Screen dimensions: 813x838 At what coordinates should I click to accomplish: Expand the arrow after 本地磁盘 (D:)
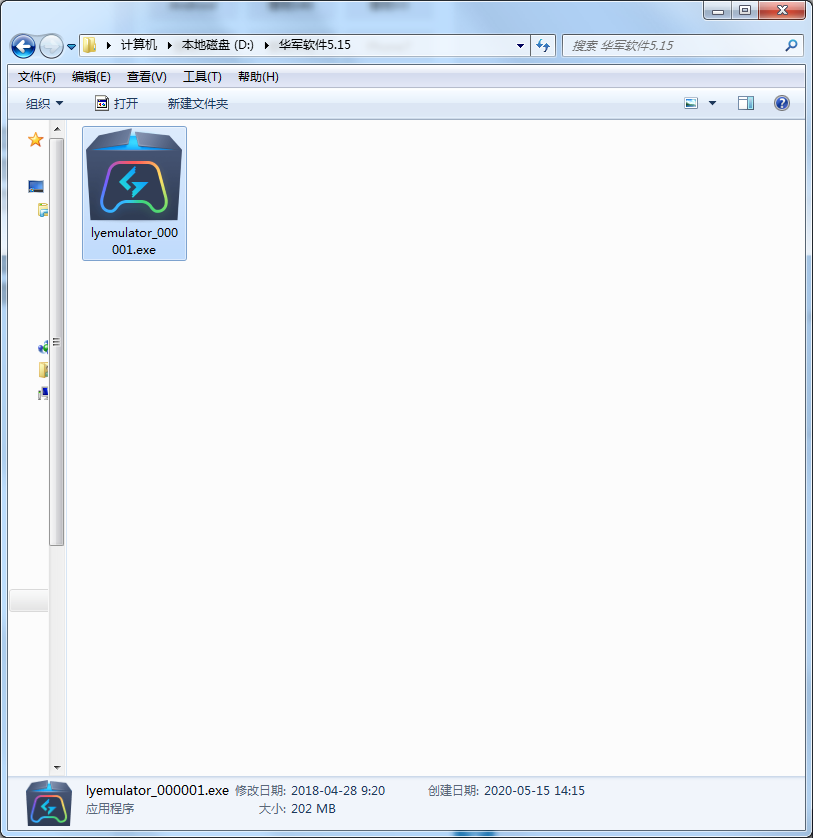pos(266,45)
